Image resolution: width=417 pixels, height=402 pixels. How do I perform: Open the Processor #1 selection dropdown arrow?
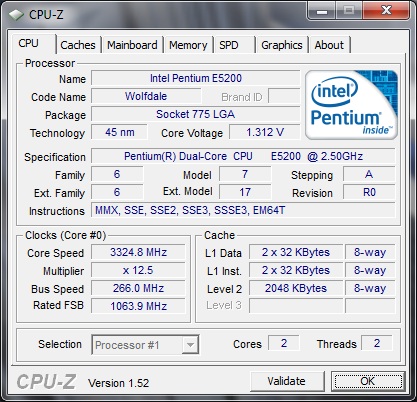click(190, 345)
